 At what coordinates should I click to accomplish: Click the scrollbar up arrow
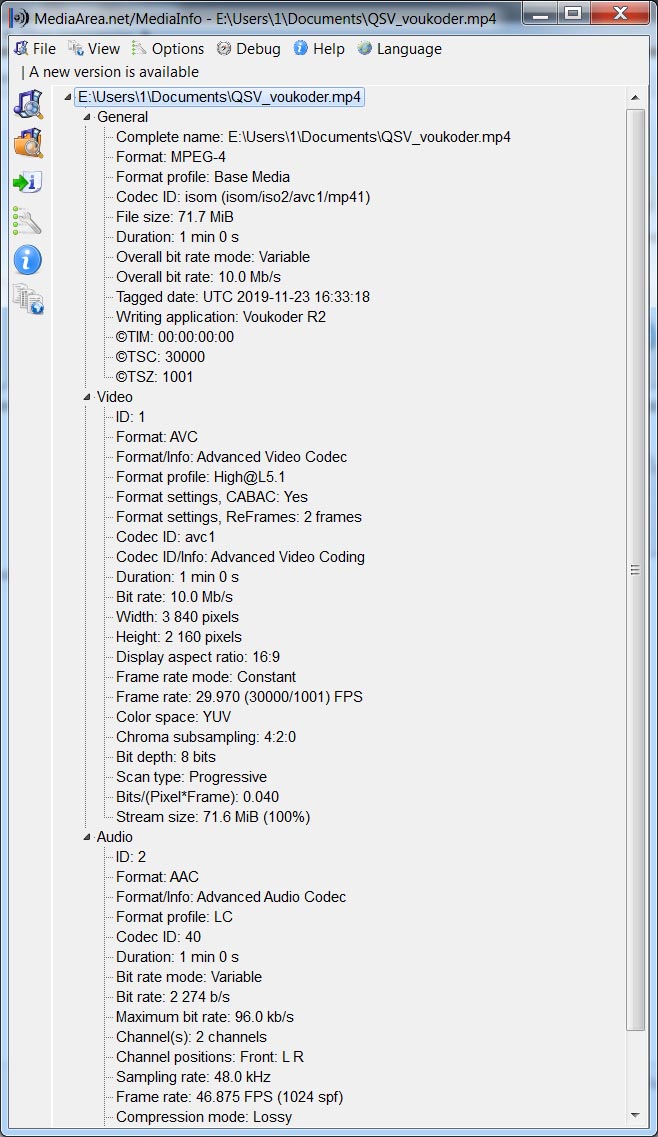coord(636,97)
